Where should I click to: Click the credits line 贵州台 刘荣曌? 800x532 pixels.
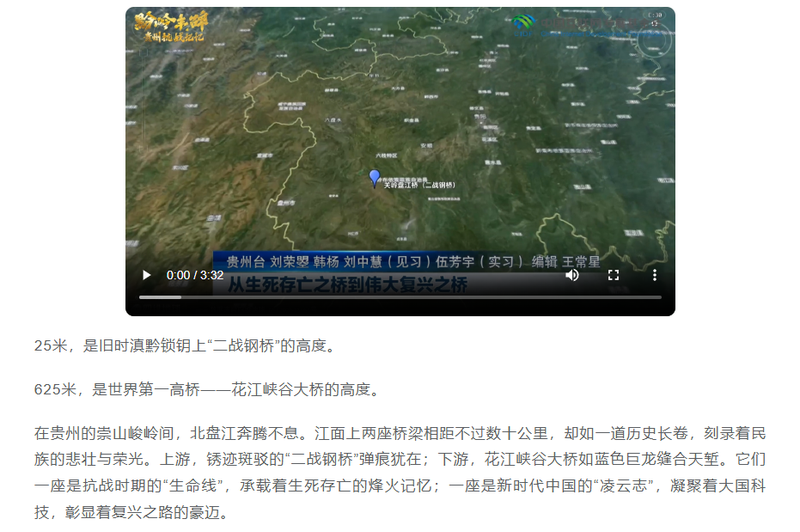pos(413,262)
